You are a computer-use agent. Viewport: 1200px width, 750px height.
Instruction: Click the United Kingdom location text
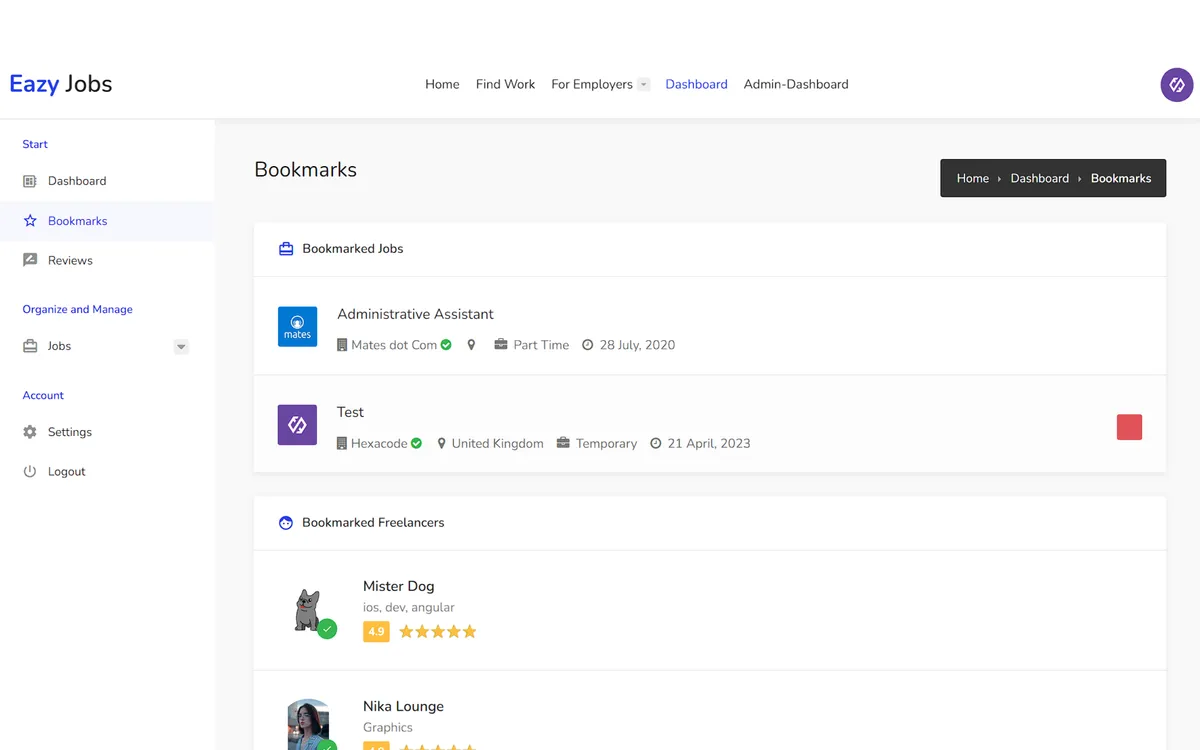point(497,443)
